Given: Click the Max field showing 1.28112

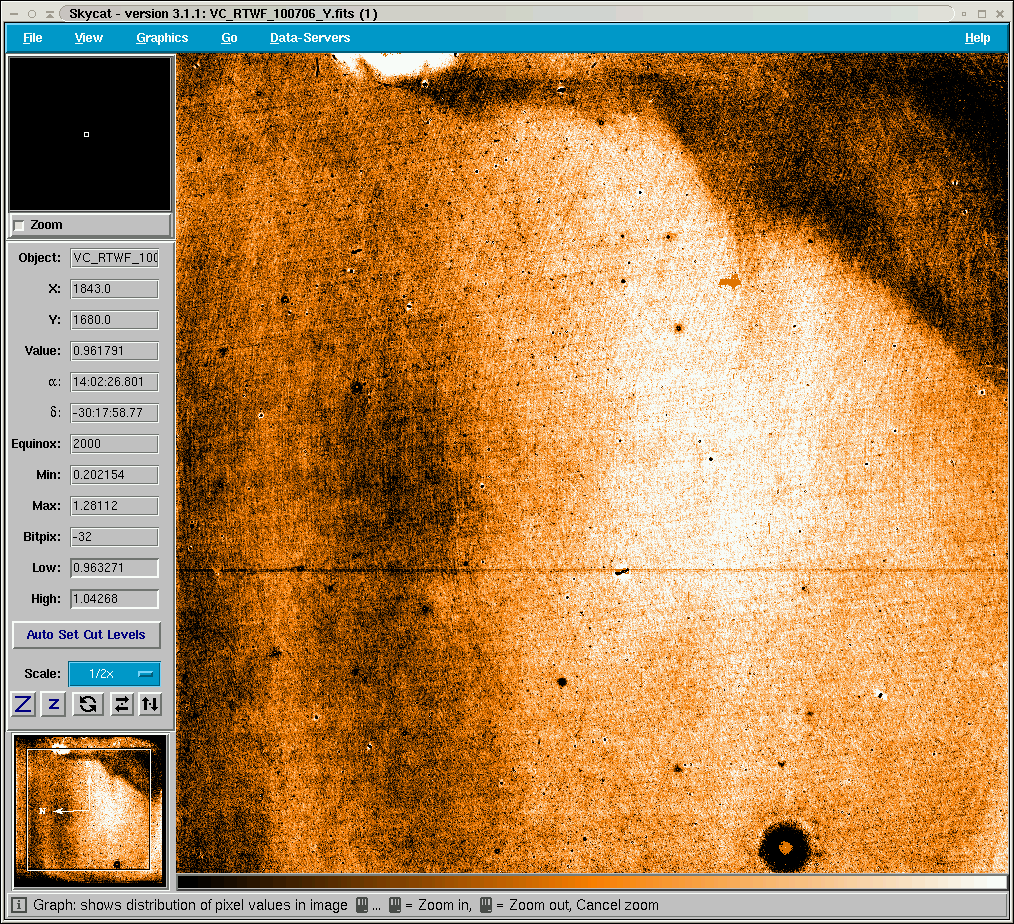Looking at the screenshot, I should (x=114, y=506).
